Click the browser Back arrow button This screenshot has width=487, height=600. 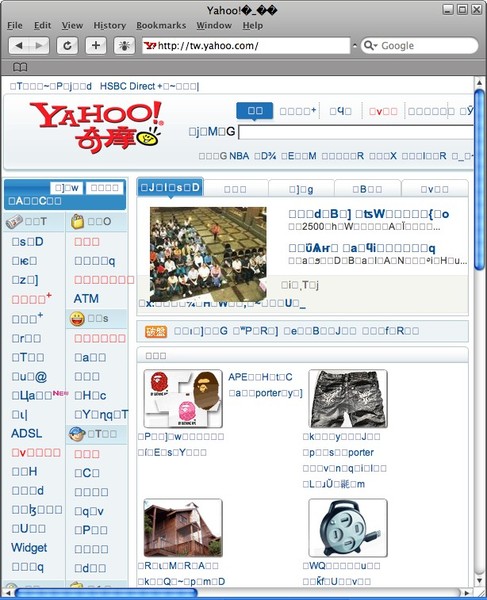19,46
